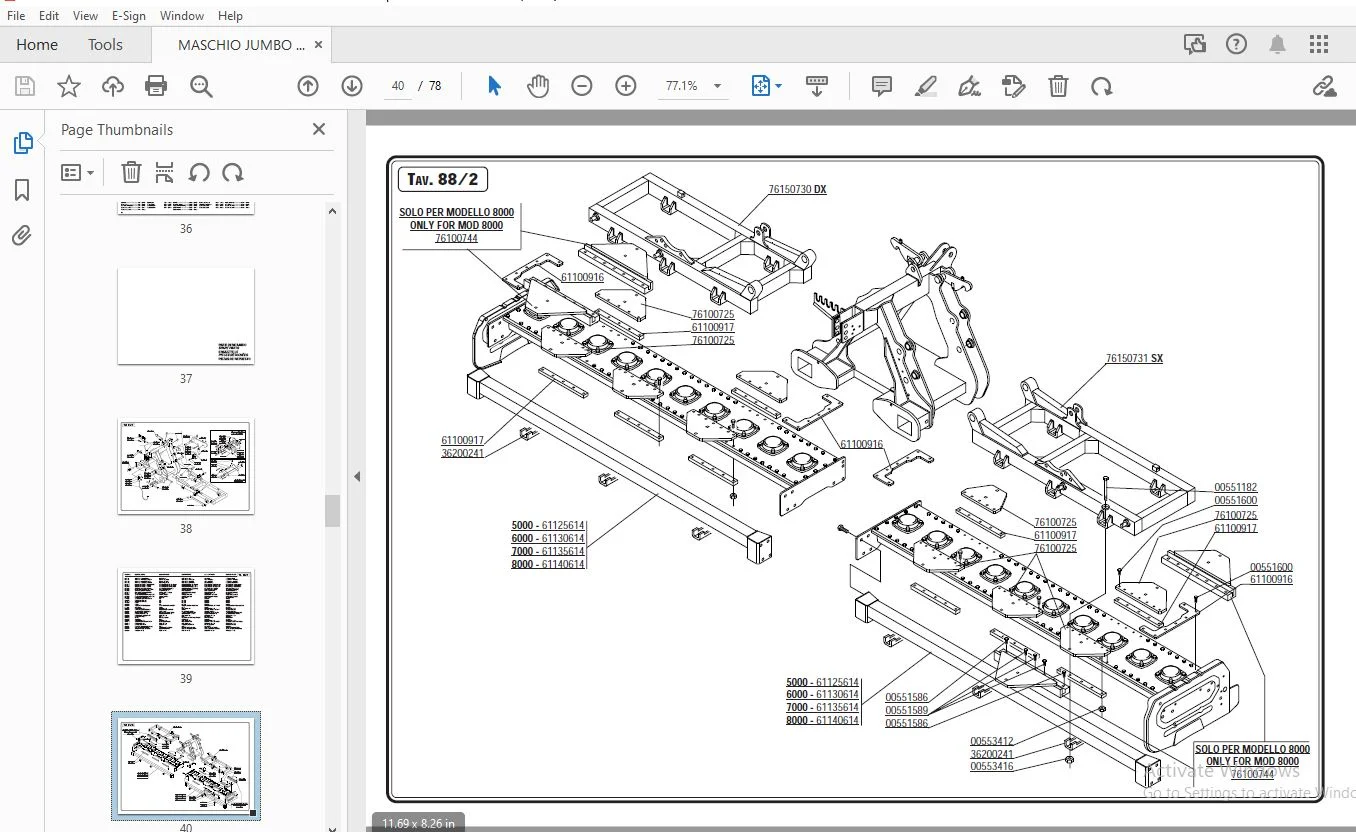Open the Bookmarks pane

pos(22,190)
